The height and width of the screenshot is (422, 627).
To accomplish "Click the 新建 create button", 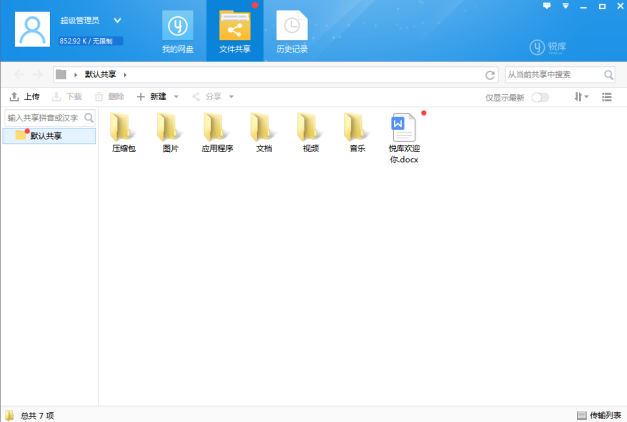I will (x=152, y=96).
